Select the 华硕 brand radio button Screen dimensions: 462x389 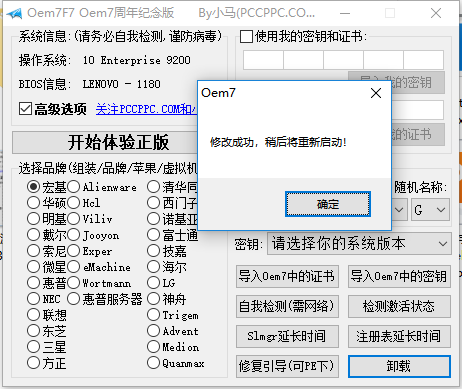point(33,203)
